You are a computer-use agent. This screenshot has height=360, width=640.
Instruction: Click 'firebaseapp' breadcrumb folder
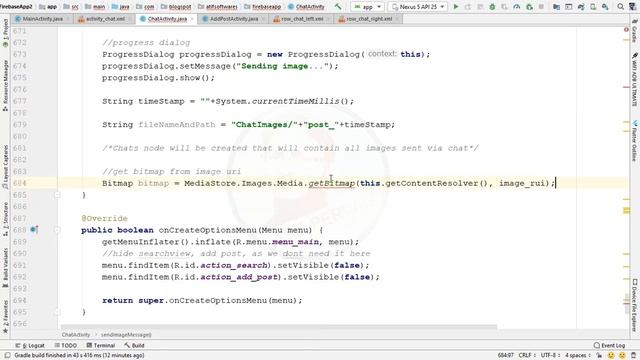[263, 7]
